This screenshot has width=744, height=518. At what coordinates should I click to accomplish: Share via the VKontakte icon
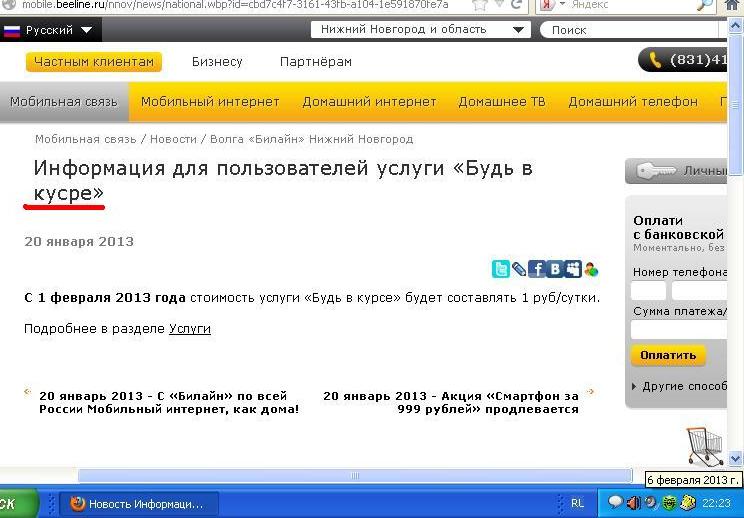[555, 269]
